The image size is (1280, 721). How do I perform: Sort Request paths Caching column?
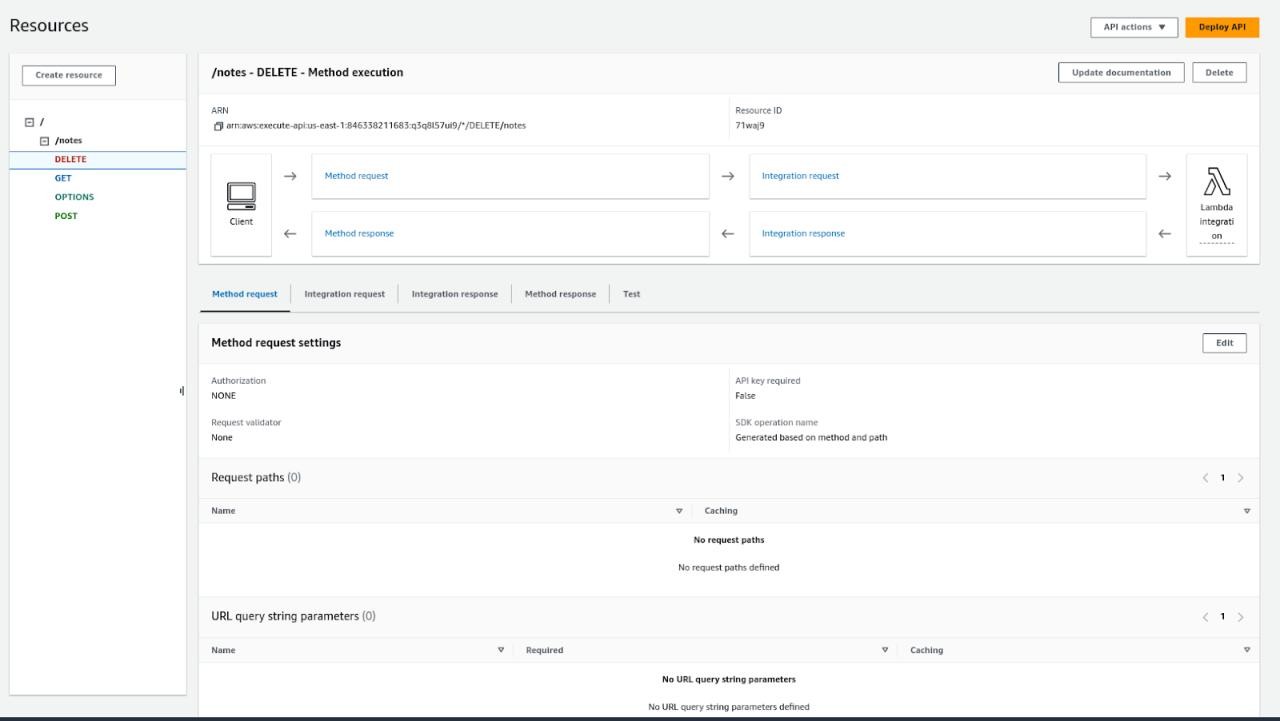tap(1246, 511)
